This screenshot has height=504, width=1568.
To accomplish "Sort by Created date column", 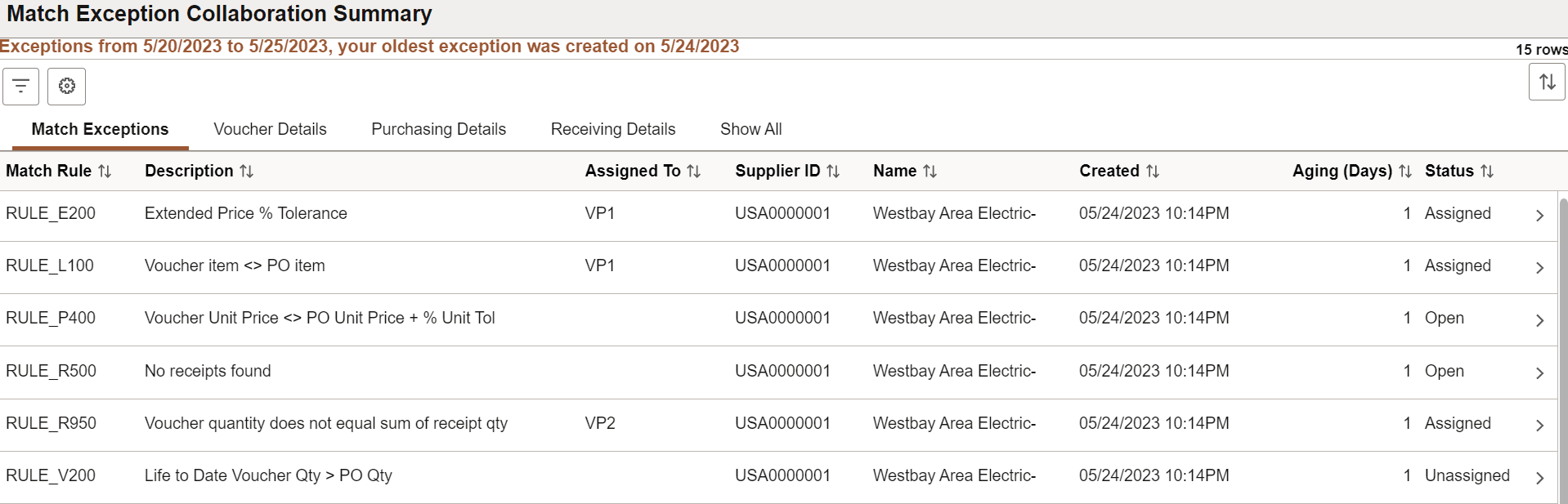I will 1152,172.
